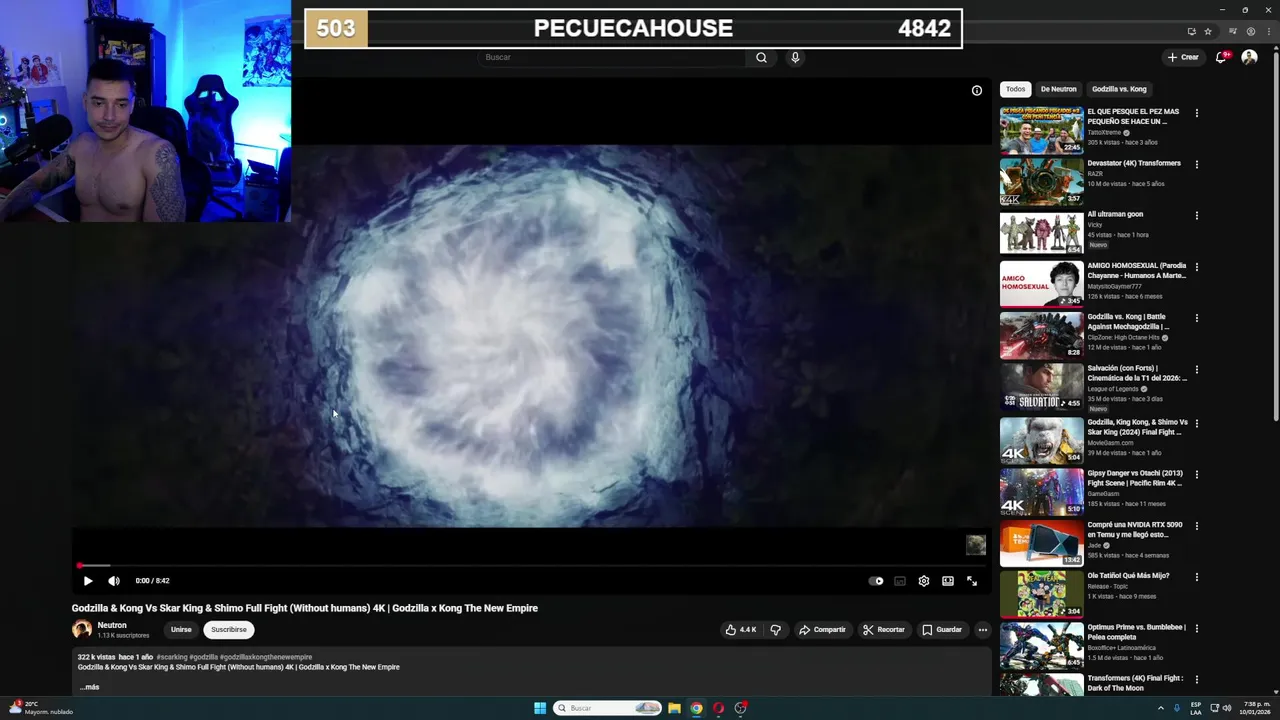Open the ESP LAA language indicator
This screenshot has height=720, width=1280.
click(x=1196, y=708)
